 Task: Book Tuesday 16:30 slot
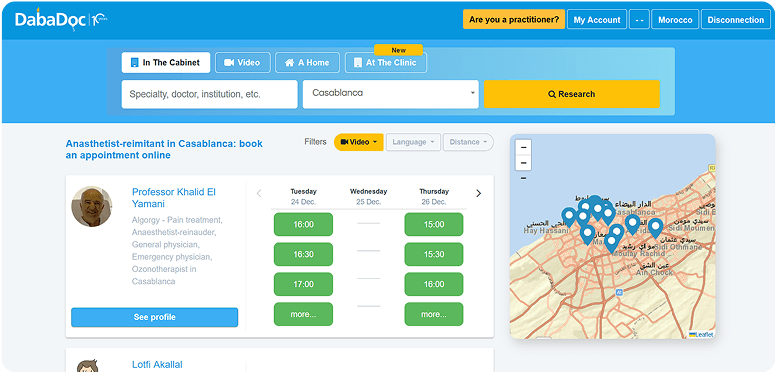coord(303,254)
